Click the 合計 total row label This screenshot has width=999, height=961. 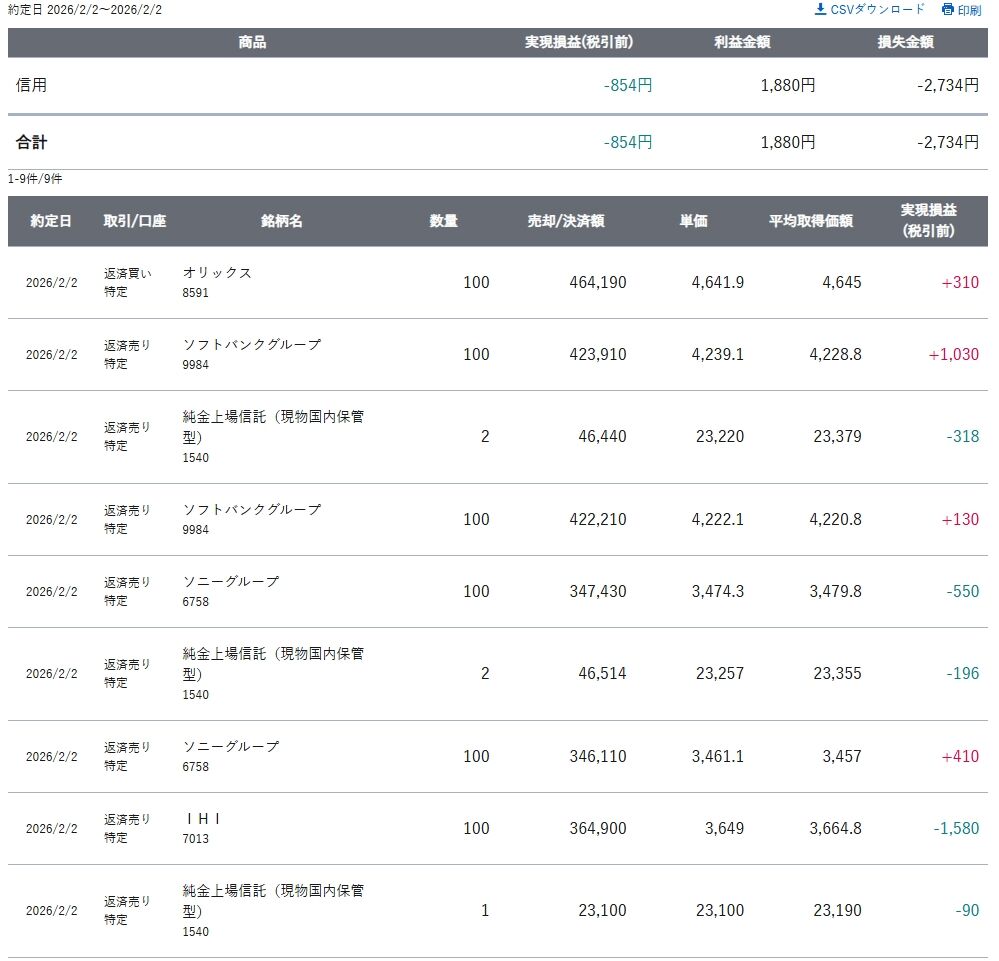pyautogui.click(x=32, y=143)
